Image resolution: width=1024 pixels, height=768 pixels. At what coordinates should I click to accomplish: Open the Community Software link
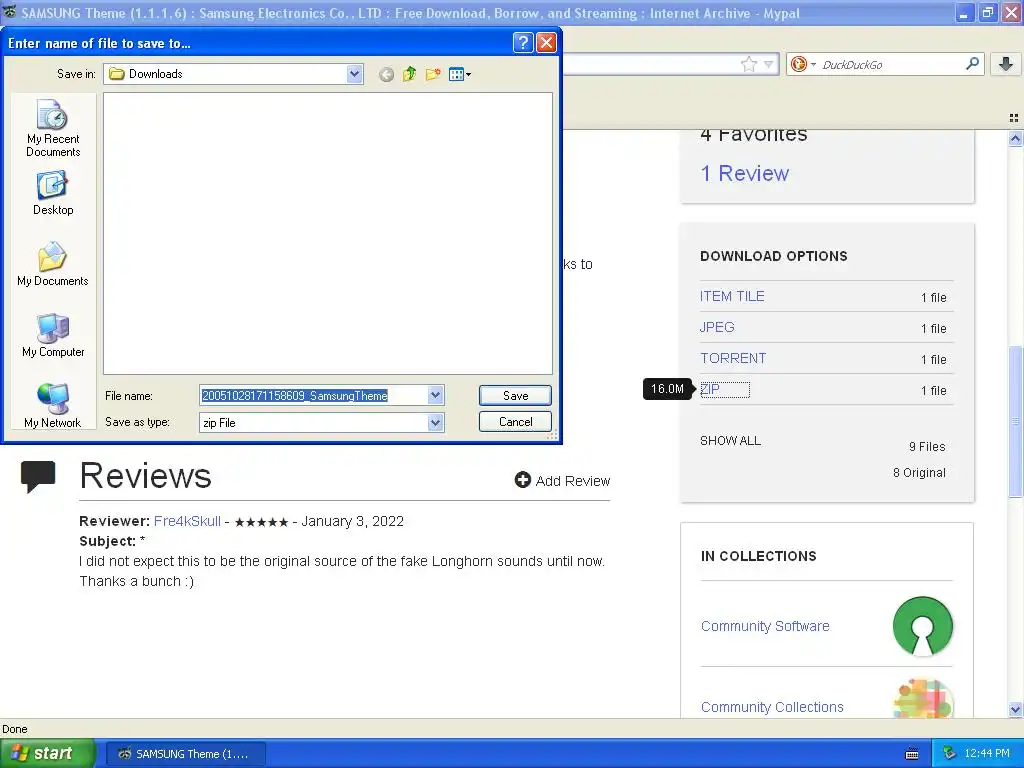coord(765,626)
